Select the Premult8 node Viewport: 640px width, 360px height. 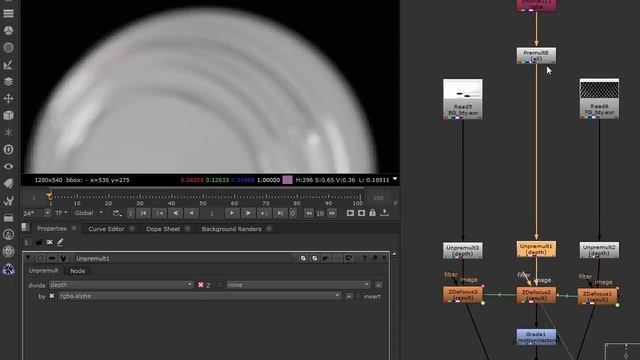coord(536,56)
